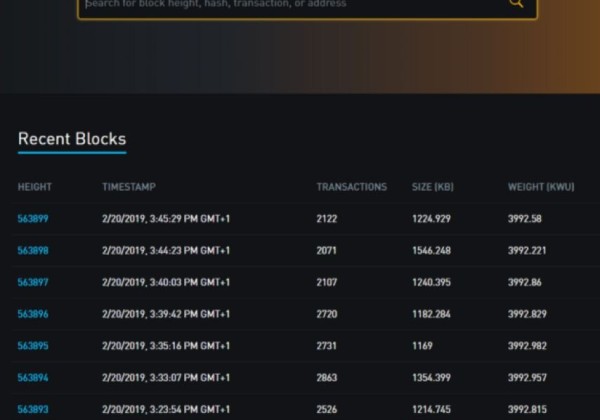Select the 3:45:29 PM timestamp cell
This screenshot has width=600, height=420.
tap(166, 219)
